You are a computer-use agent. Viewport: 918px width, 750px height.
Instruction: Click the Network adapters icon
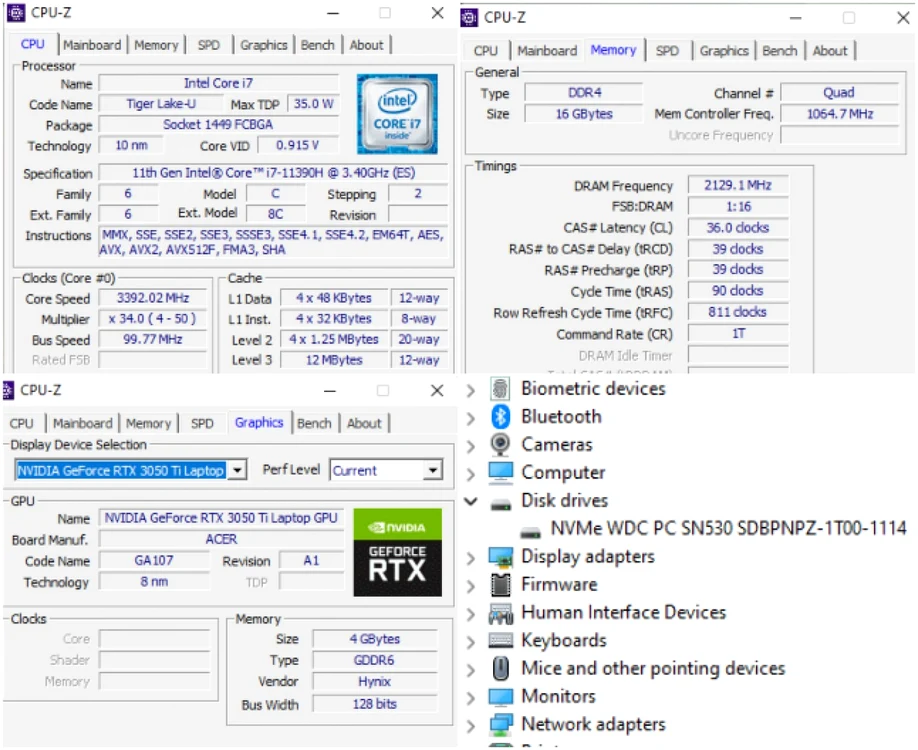pos(501,724)
